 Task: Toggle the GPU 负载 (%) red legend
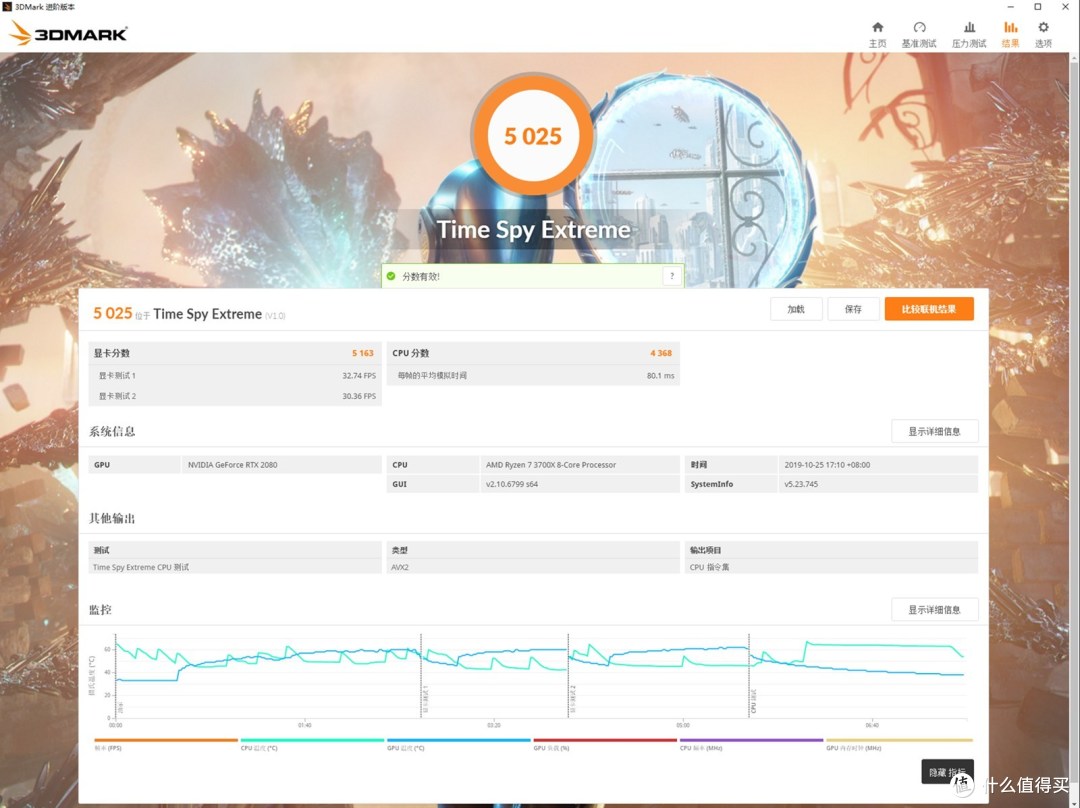coord(605,745)
